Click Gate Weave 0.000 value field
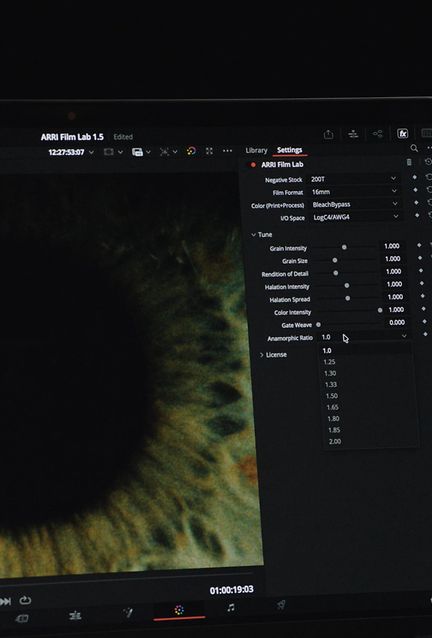The width and height of the screenshot is (432, 638). (x=397, y=322)
